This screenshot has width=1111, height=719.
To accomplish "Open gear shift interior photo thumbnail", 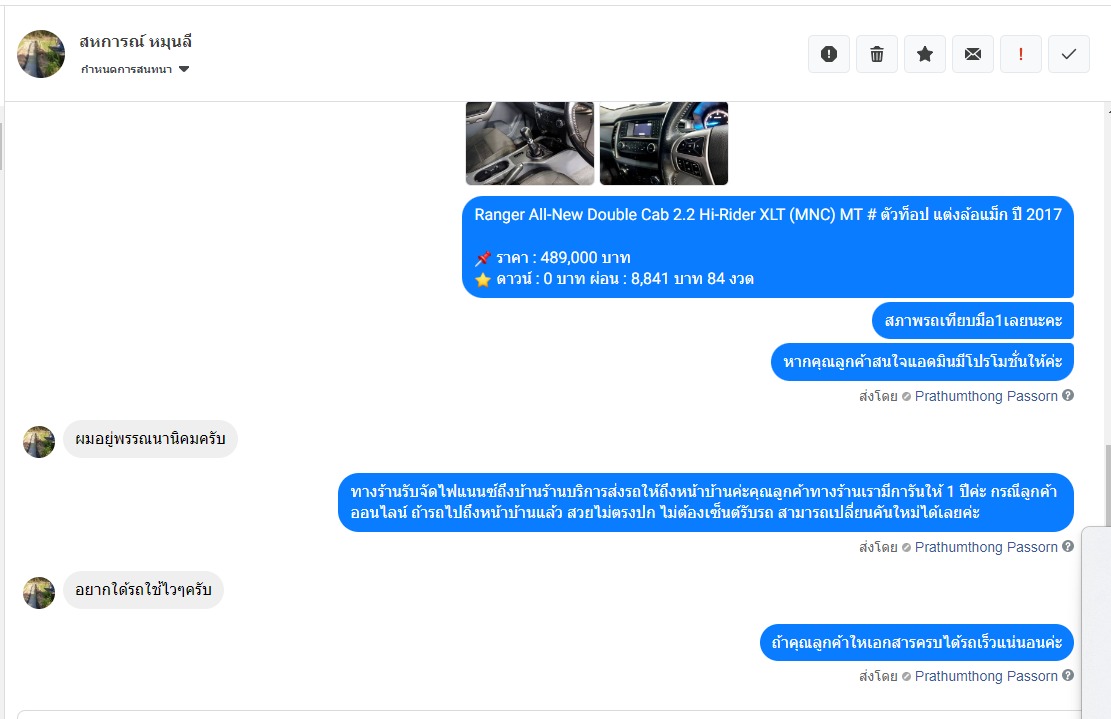I will [x=530, y=143].
